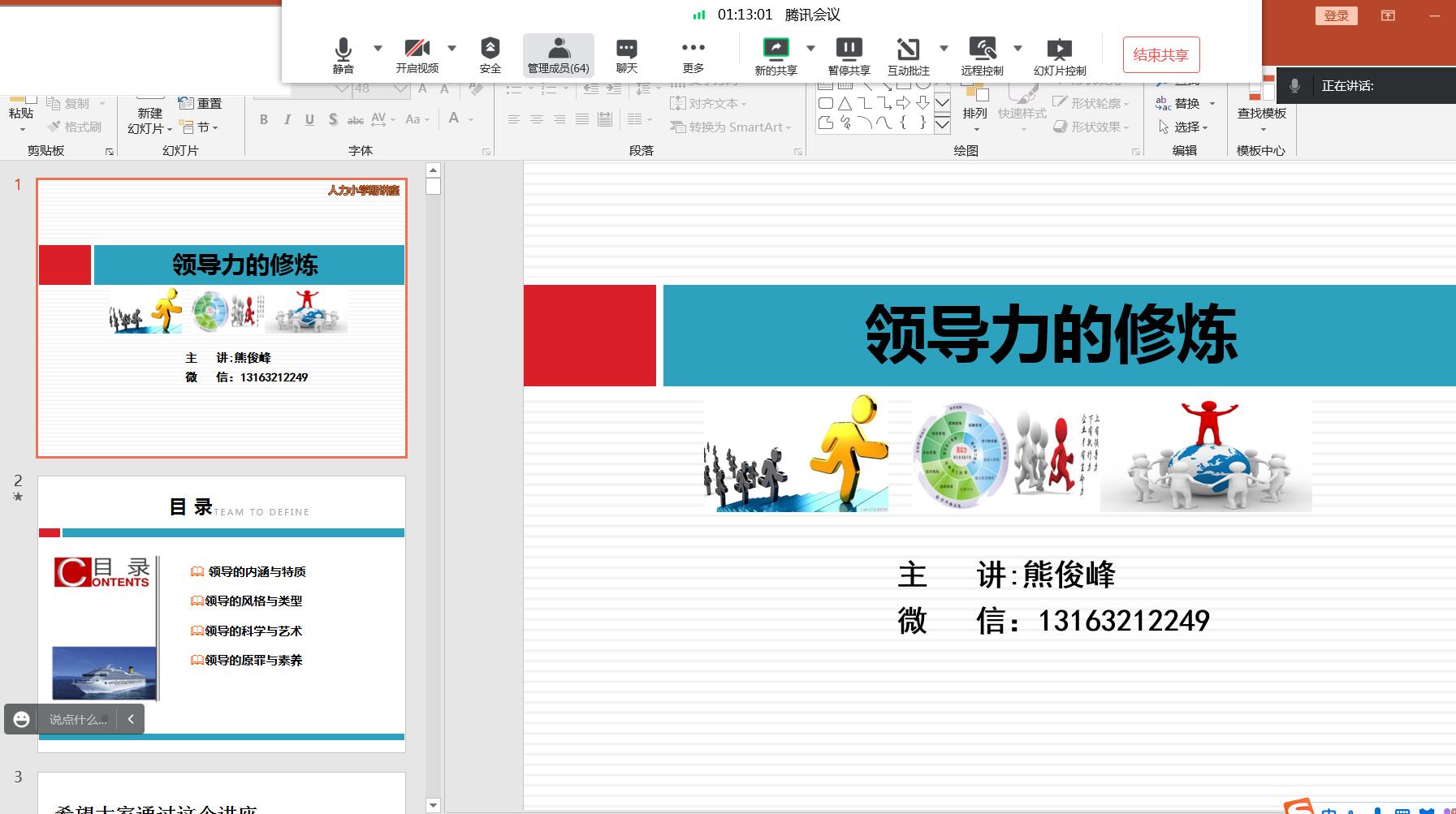
Task: Turn on video with 开启视频
Action: [417, 55]
